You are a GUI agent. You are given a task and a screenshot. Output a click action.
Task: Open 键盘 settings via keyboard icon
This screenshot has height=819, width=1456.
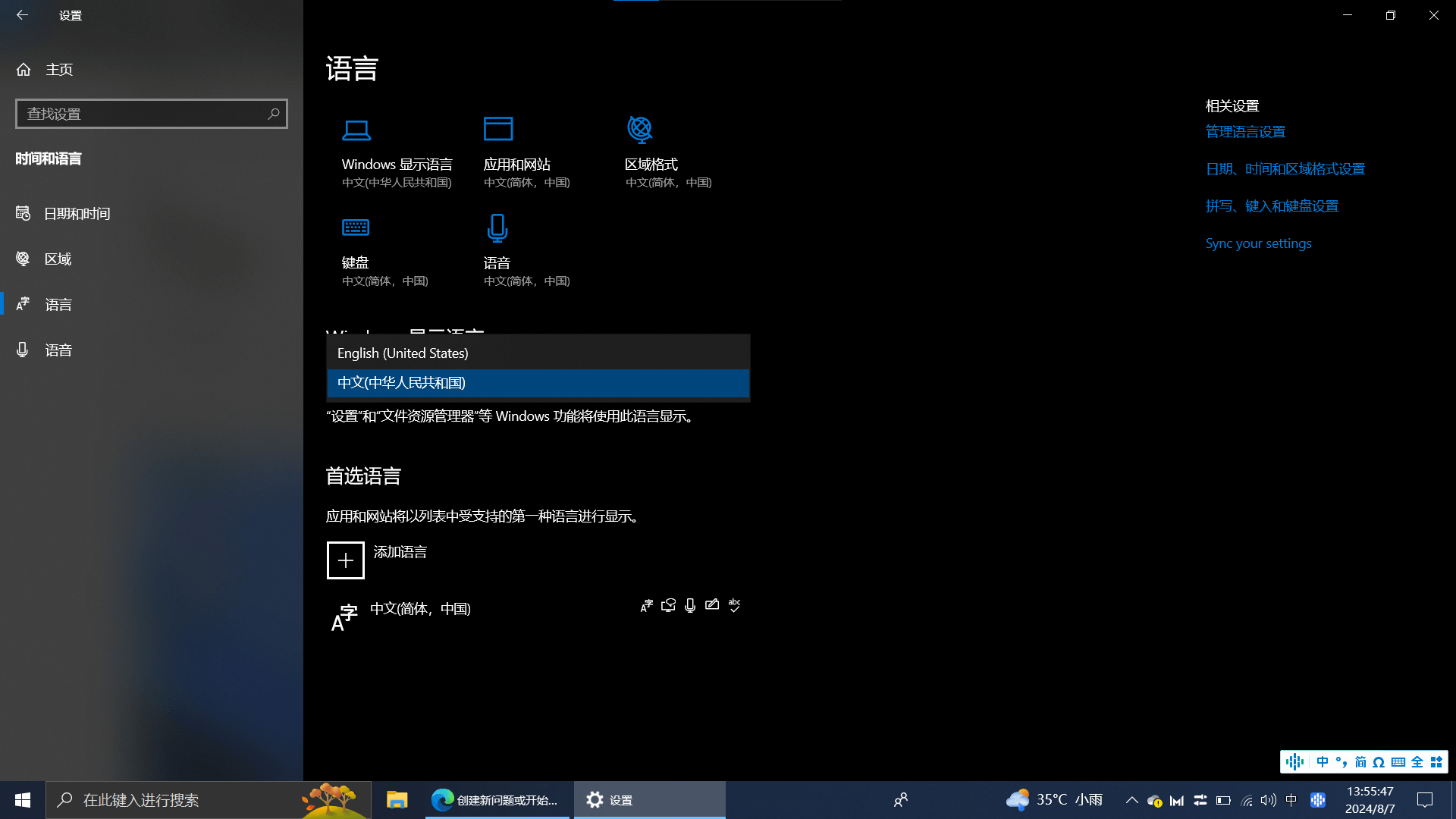pyautogui.click(x=356, y=227)
